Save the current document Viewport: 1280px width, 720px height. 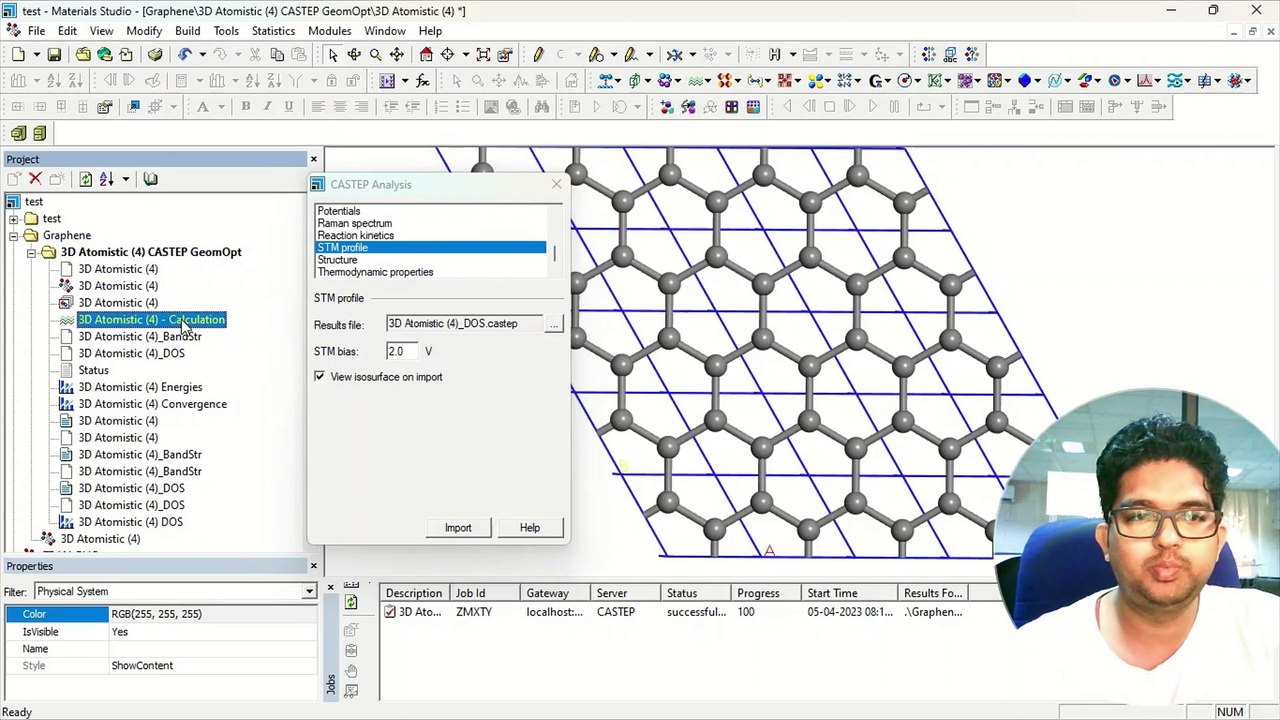54,55
